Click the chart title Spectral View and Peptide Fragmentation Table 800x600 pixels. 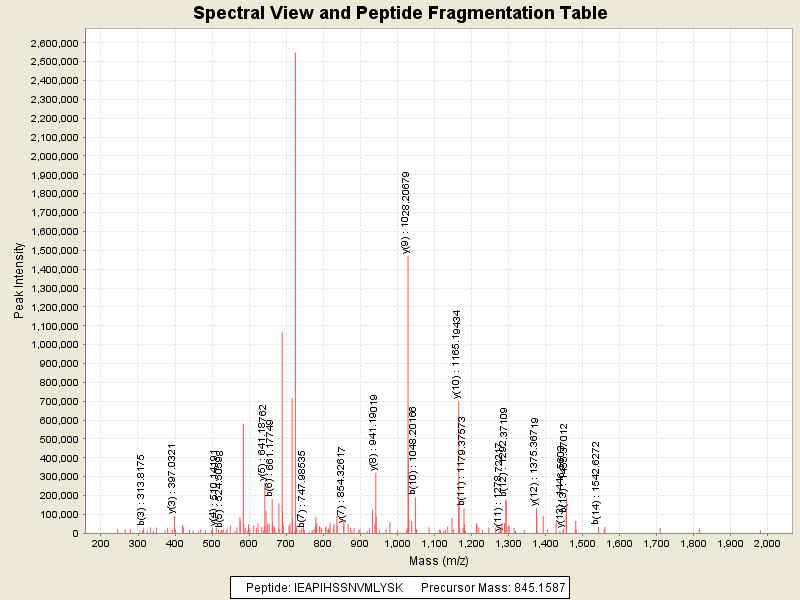(x=400, y=13)
